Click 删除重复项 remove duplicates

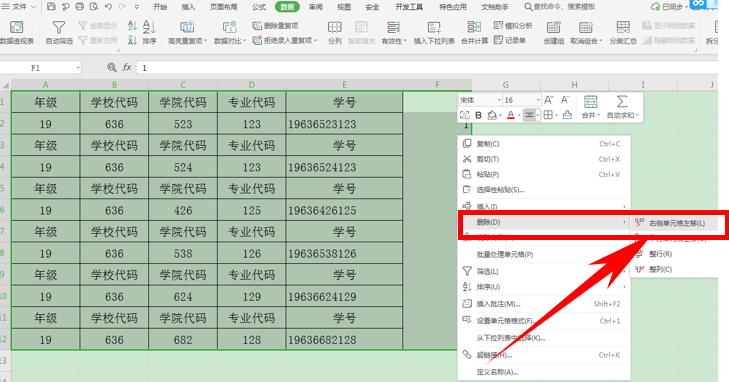tap(275, 26)
